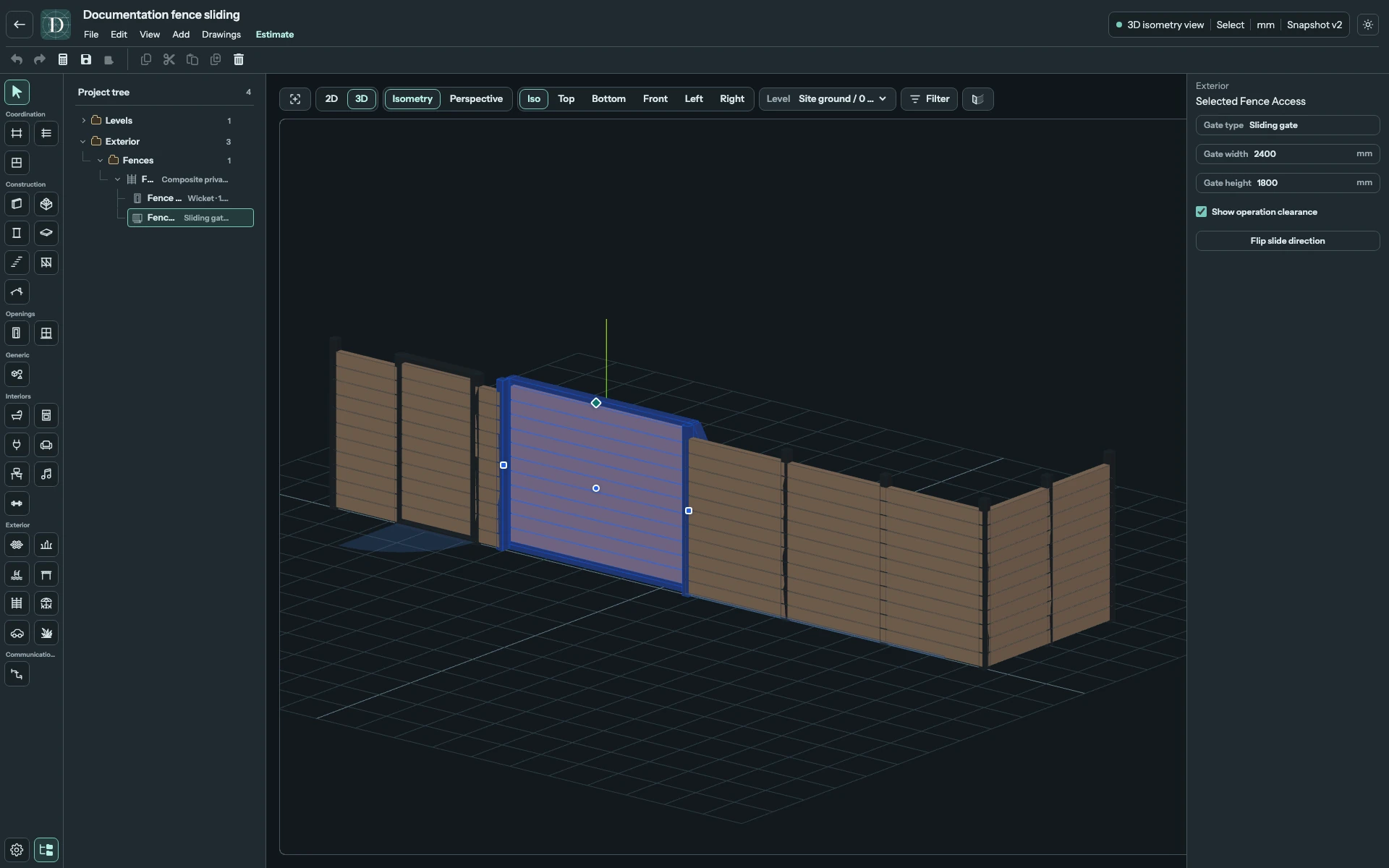Pick the sofa furniture tool
This screenshot has height=868, width=1389.
click(46, 445)
